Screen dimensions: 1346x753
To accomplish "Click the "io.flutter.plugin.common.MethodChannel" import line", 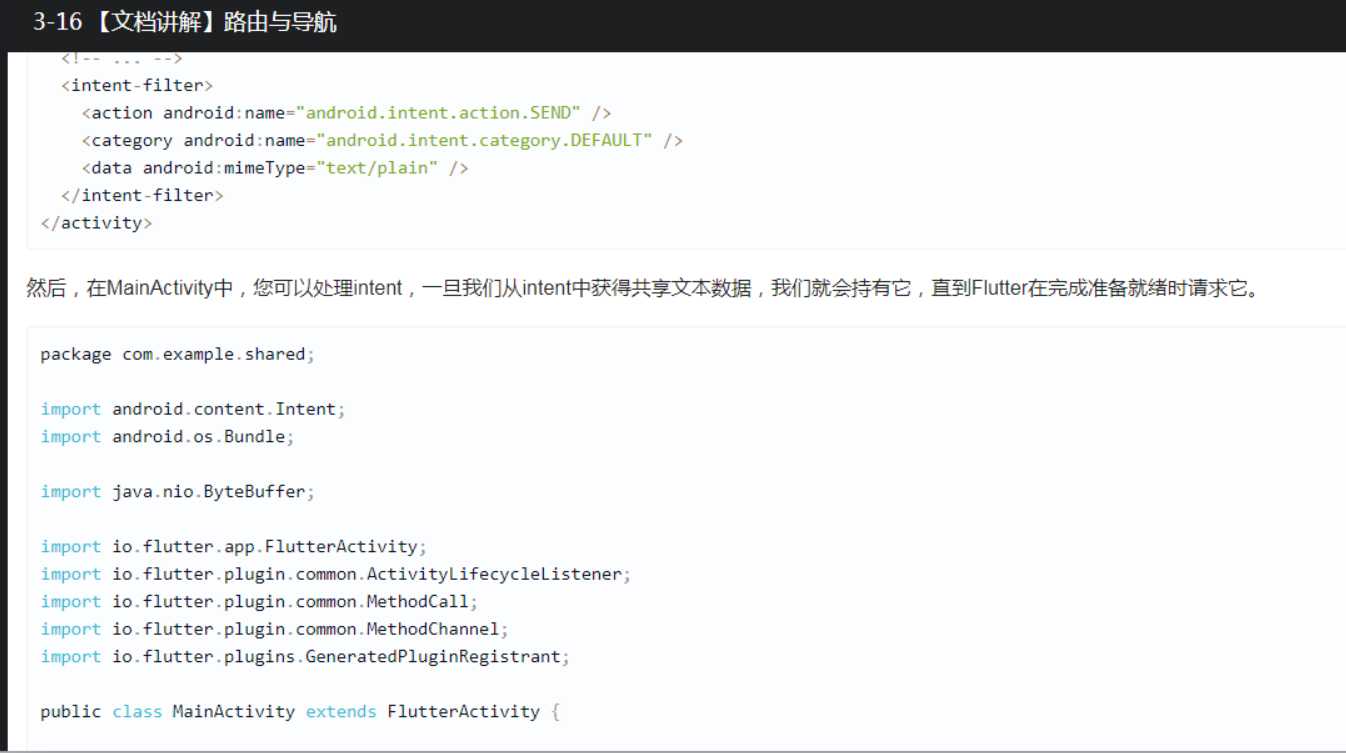I will [x=275, y=629].
